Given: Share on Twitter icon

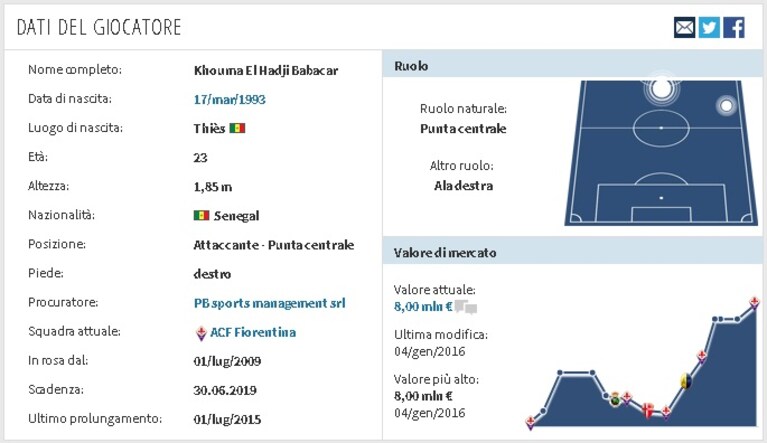Looking at the screenshot, I should pyautogui.click(x=709, y=27).
